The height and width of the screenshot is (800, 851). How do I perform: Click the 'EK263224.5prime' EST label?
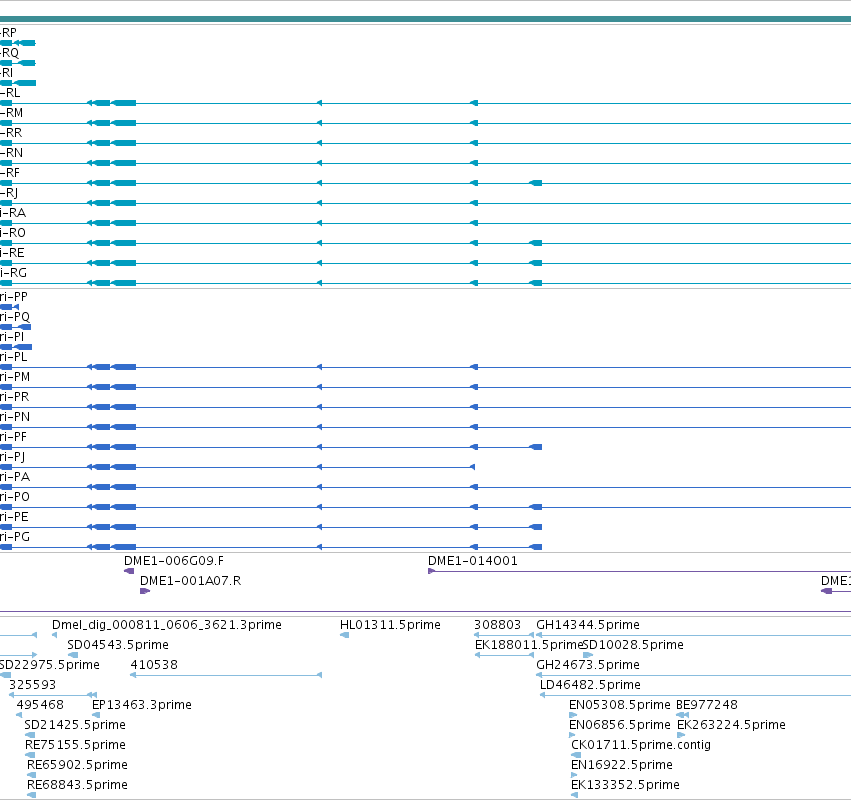click(x=731, y=725)
